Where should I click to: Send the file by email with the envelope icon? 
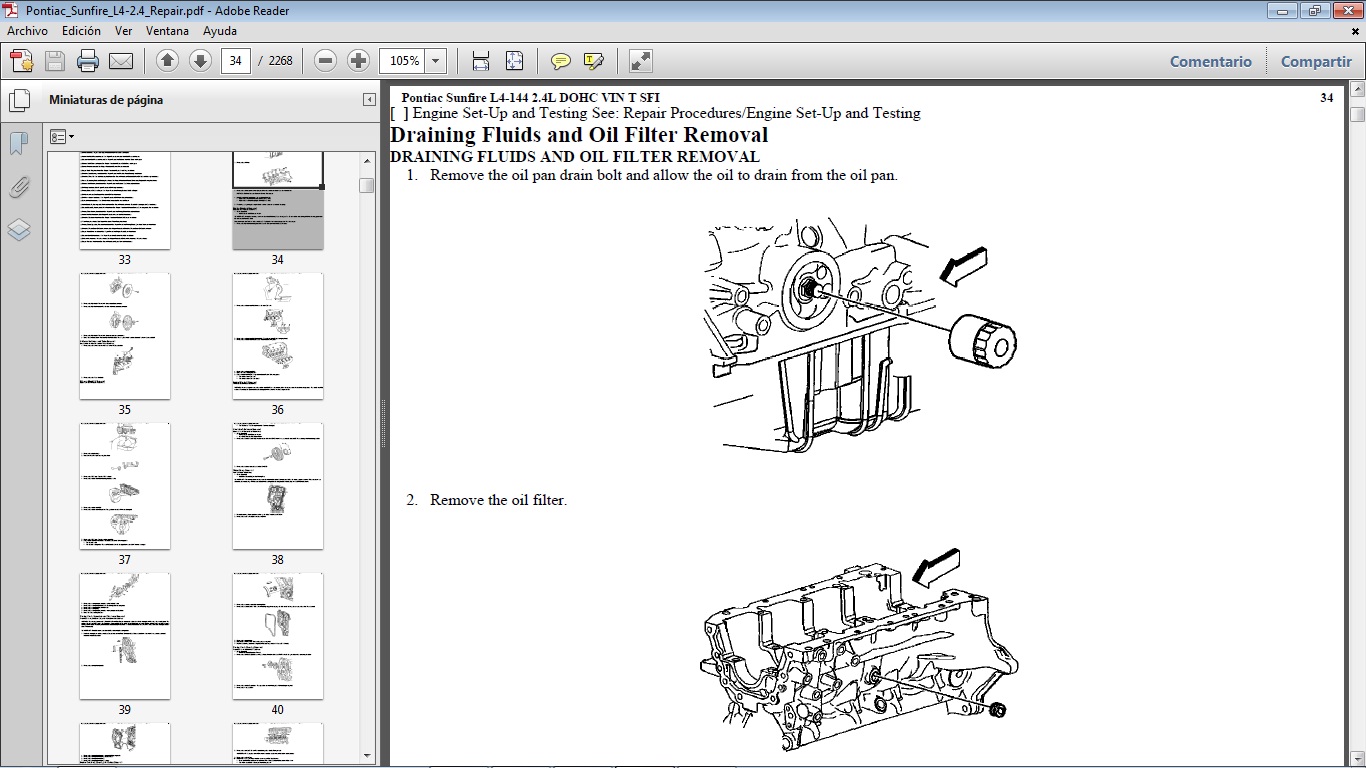point(121,61)
